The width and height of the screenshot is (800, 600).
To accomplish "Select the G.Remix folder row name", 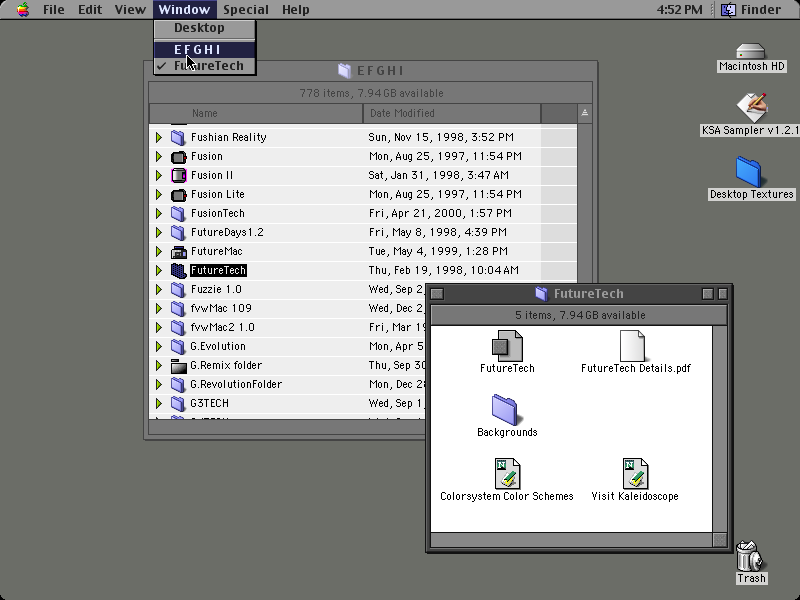I will (x=226, y=365).
